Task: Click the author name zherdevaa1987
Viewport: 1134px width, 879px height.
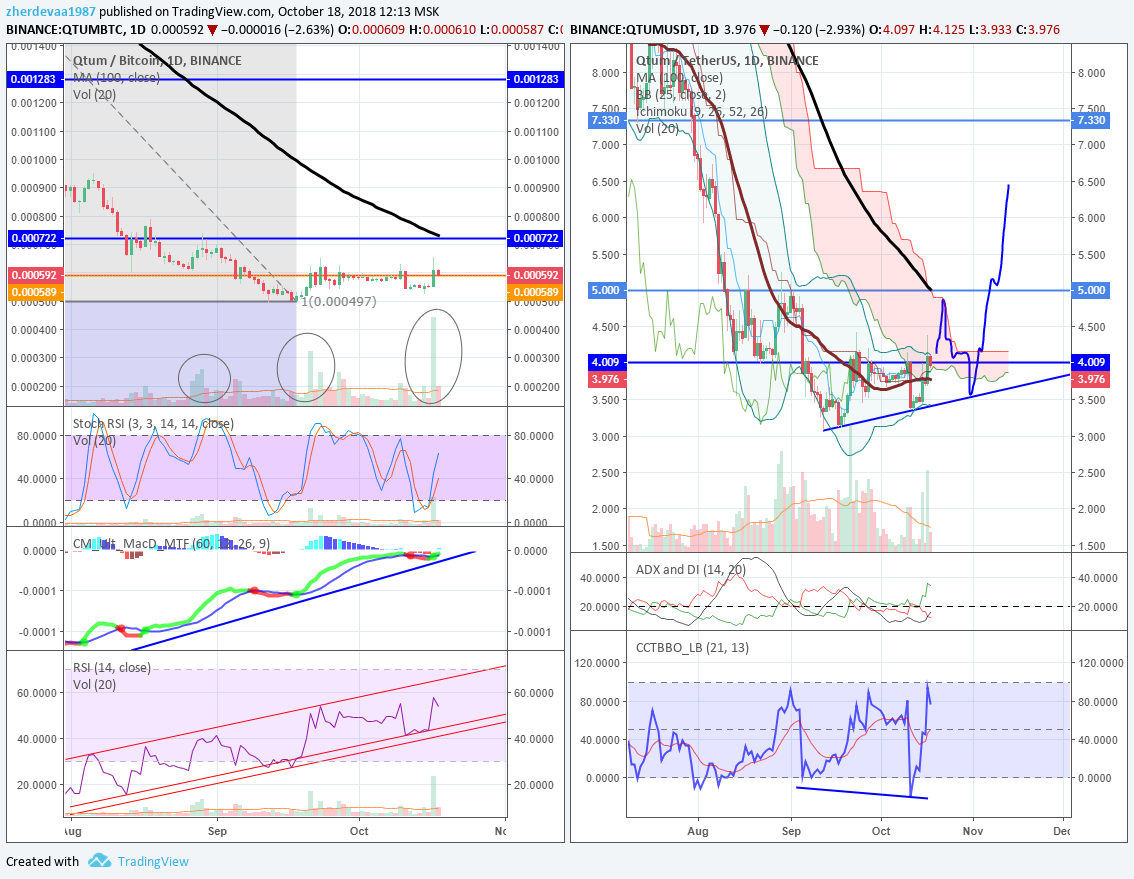Action: pos(51,12)
